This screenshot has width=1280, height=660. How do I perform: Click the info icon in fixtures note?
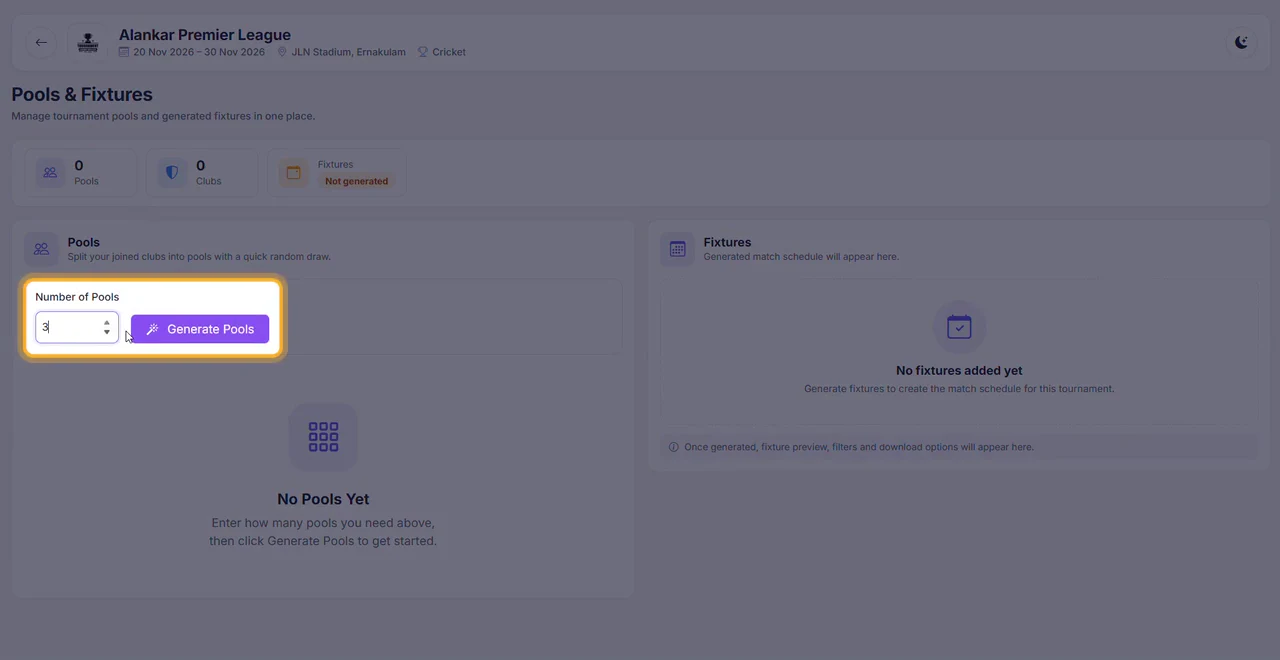pos(673,447)
